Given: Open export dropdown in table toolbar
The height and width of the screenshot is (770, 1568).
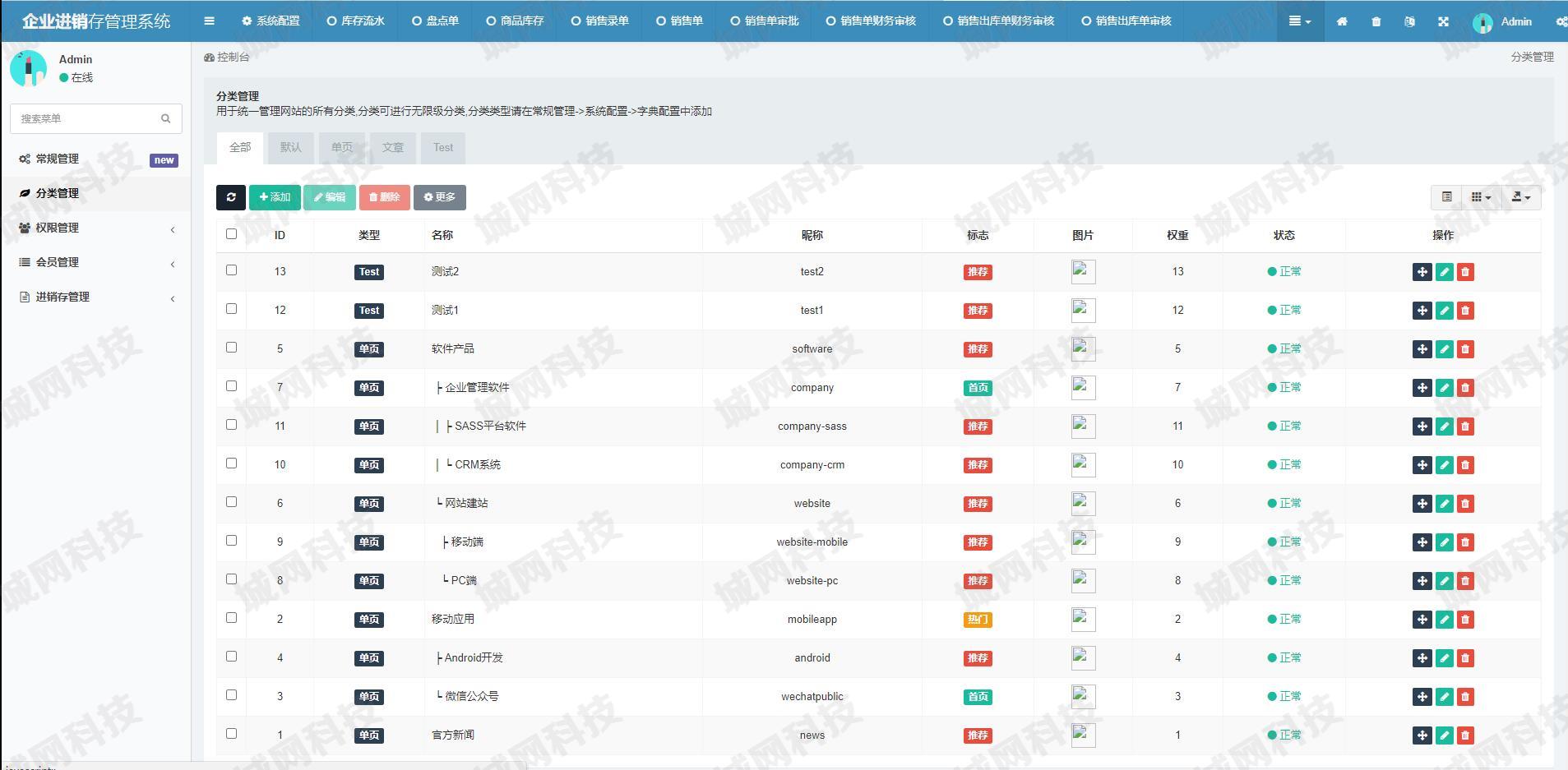Looking at the screenshot, I should click(x=1521, y=197).
